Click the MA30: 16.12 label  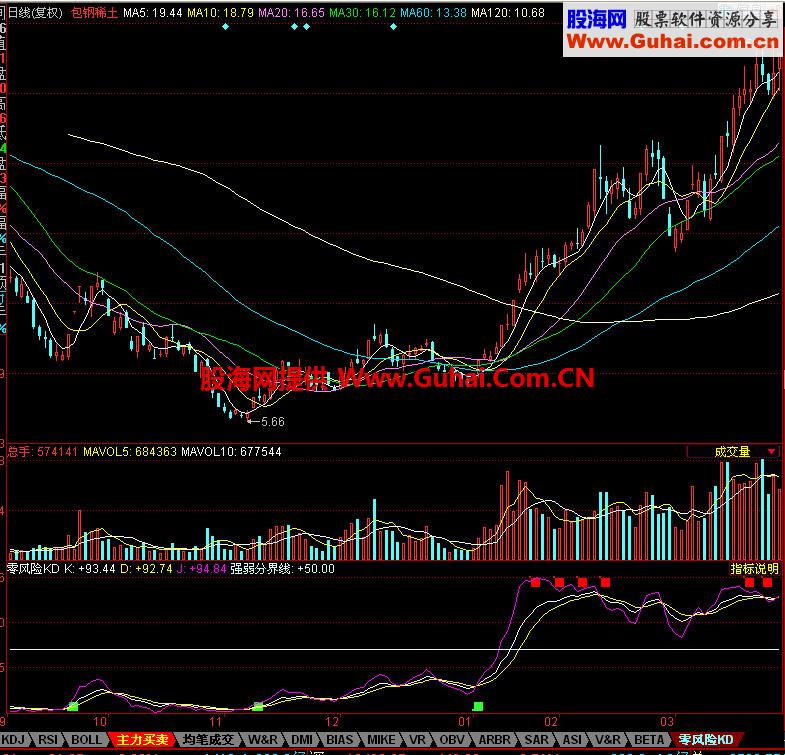coord(362,13)
